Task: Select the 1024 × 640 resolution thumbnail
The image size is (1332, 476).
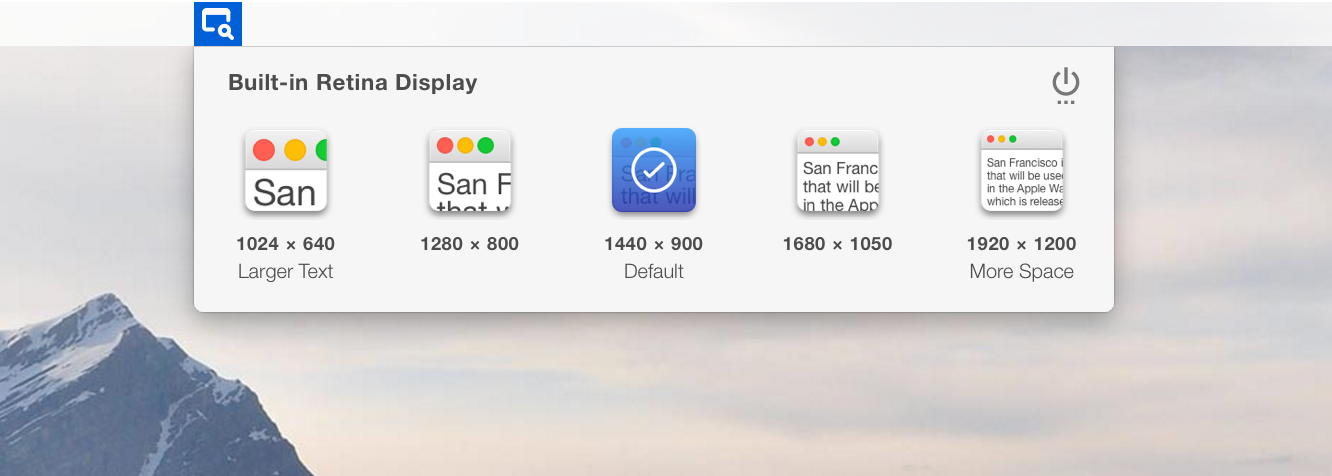Action: (286, 170)
